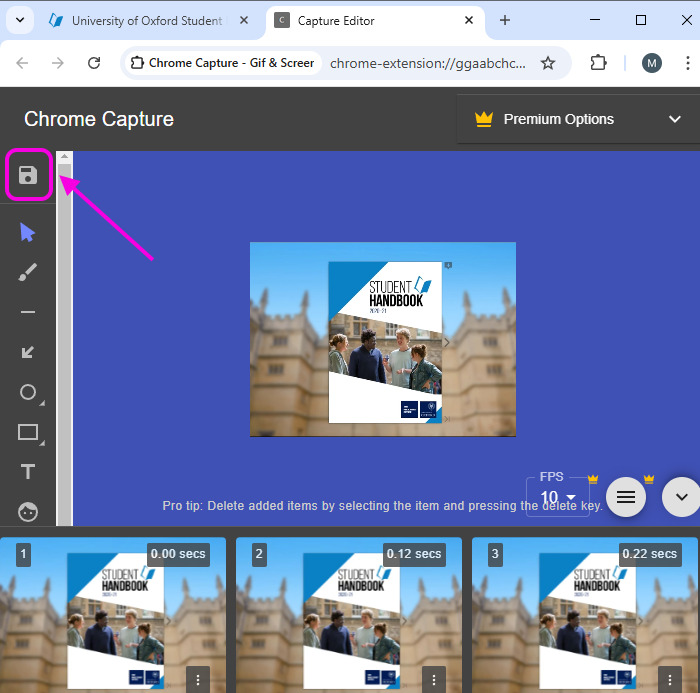Screen dimensions: 700x693
Task: Open the tab search dropdown
Action: point(20,20)
